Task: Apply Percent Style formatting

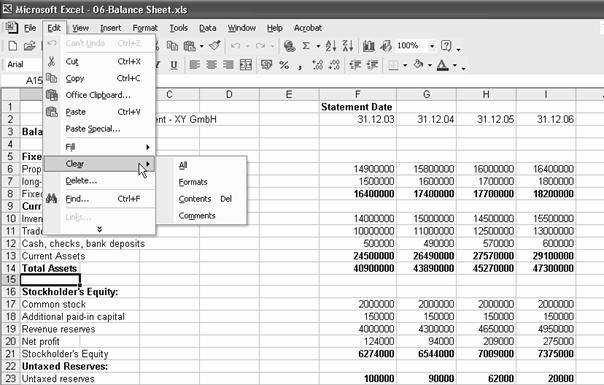Action: [284, 65]
